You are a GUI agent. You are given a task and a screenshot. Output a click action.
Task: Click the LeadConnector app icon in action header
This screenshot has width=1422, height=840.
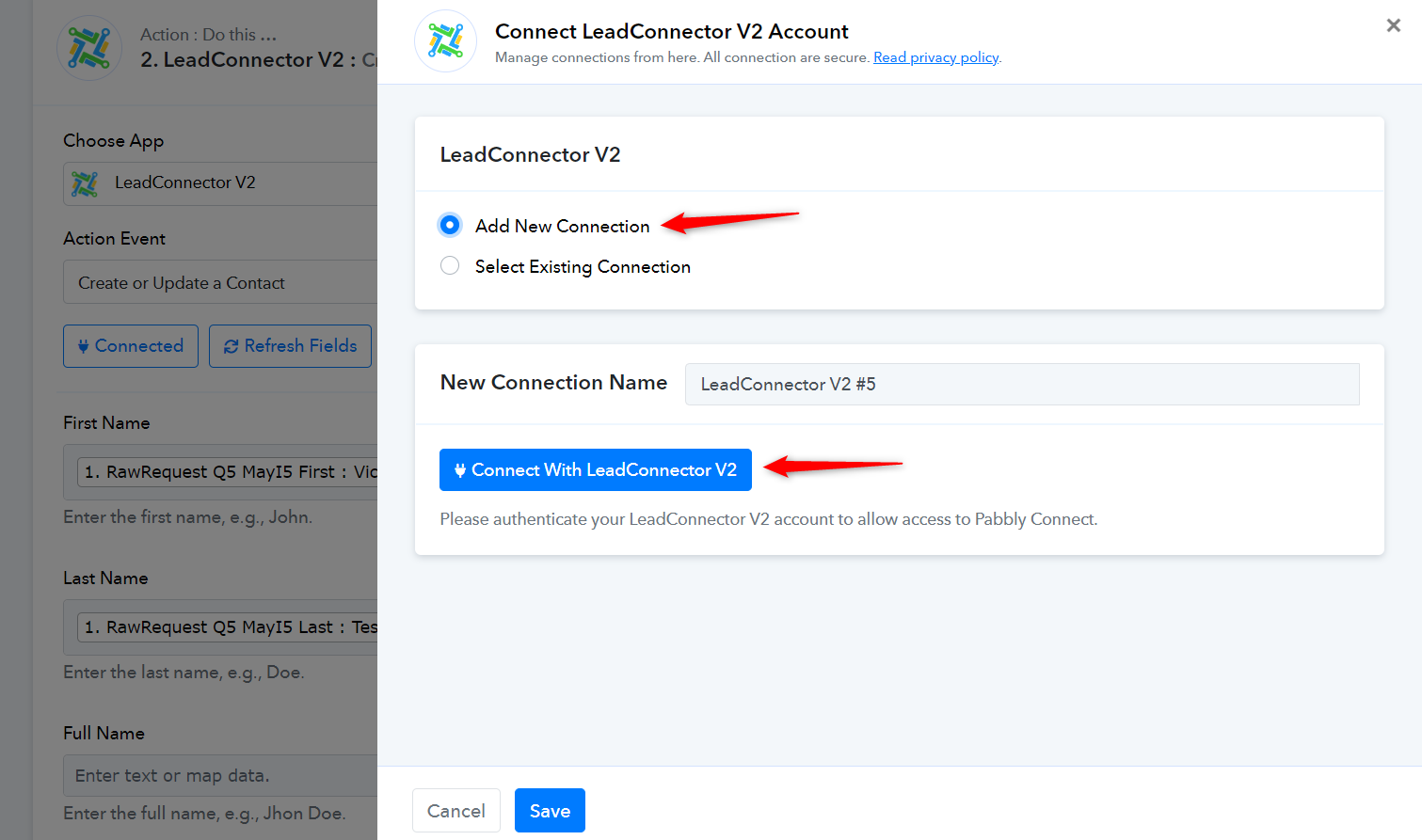[89, 48]
